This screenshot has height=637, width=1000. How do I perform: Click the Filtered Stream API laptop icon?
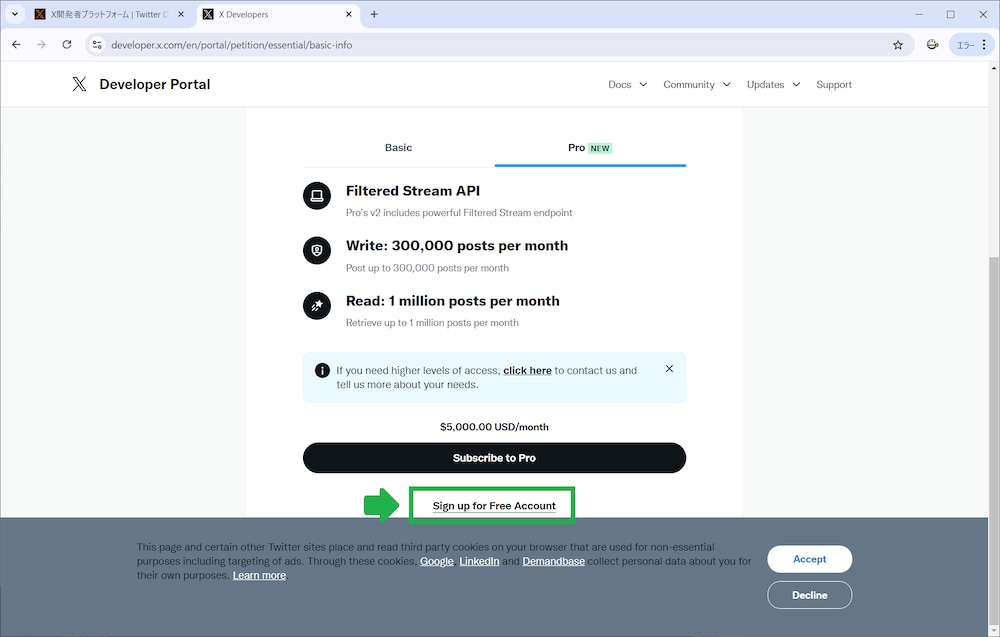click(x=317, y=196)
